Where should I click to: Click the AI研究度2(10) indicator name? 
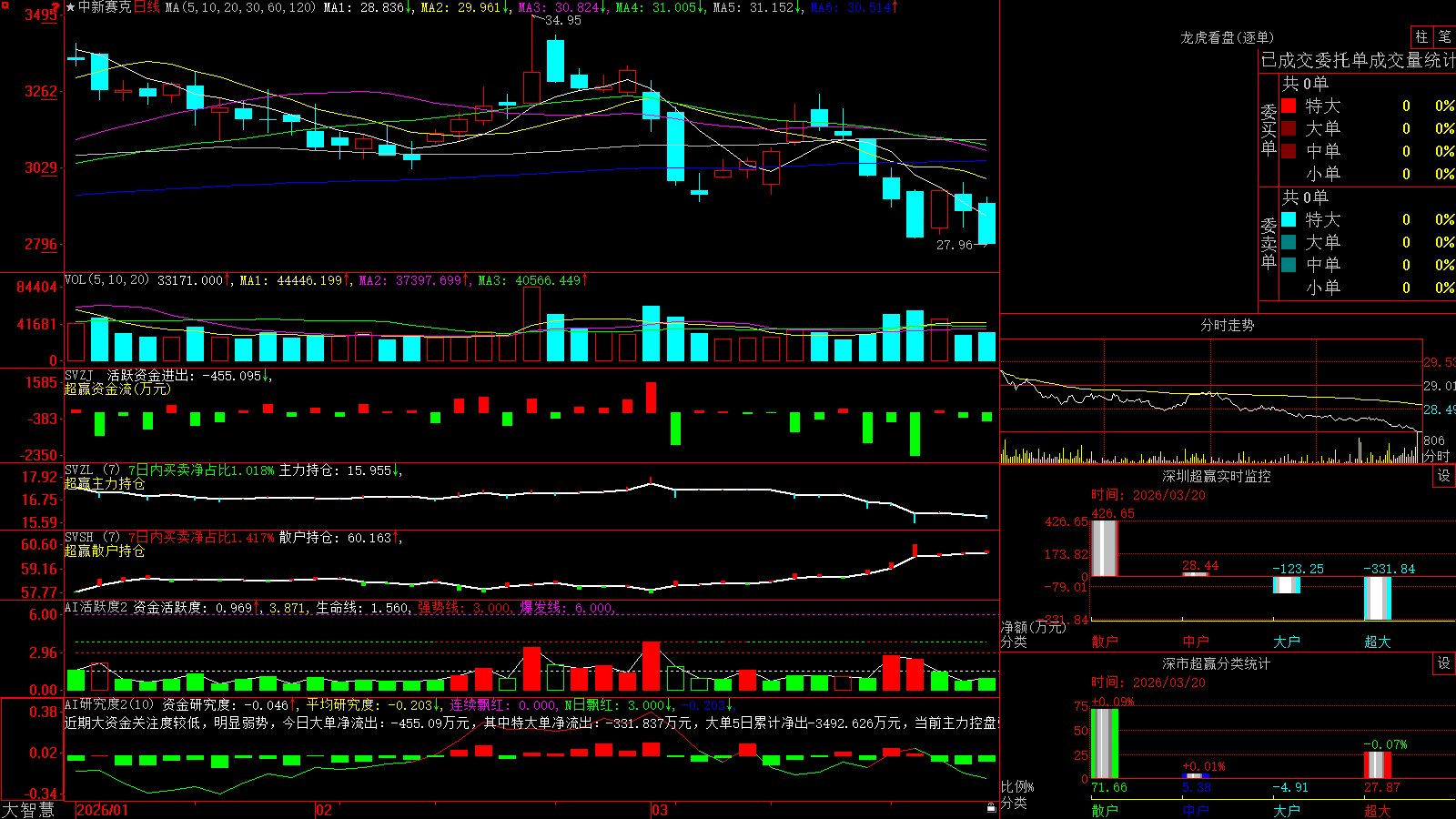[x=110, y=704]
